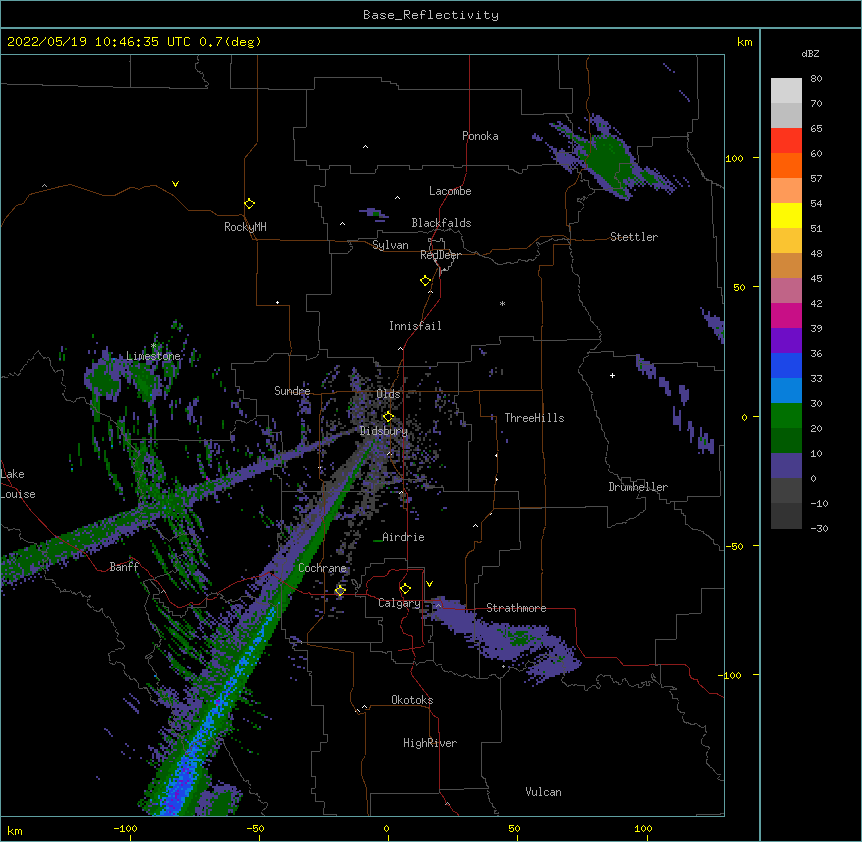
Task: Click the Okotoks label
Action: [412, 700]
